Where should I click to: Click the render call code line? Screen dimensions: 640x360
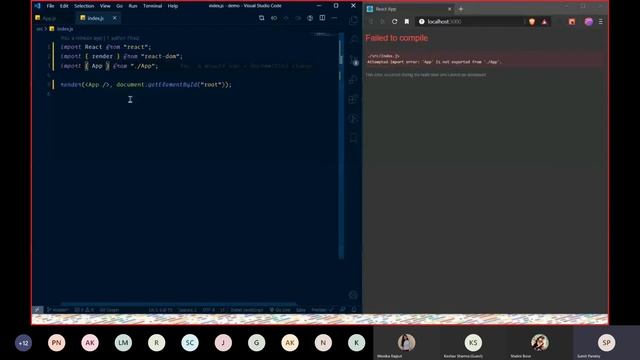pos(146,84)
